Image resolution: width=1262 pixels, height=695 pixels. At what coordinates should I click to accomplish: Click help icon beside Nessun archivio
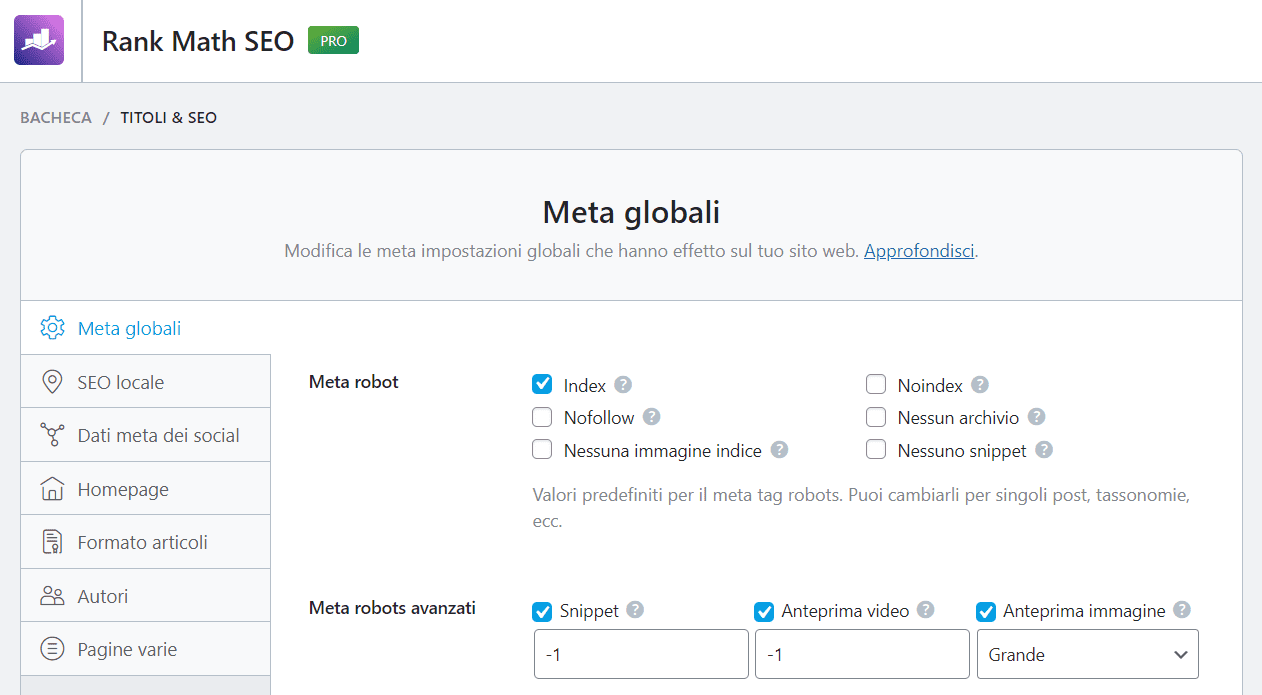[1036, 417]
